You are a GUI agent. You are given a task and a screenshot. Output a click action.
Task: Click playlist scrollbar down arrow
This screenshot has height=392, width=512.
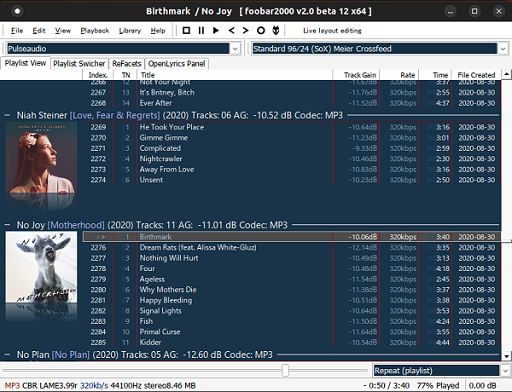[x=507, y=356]
